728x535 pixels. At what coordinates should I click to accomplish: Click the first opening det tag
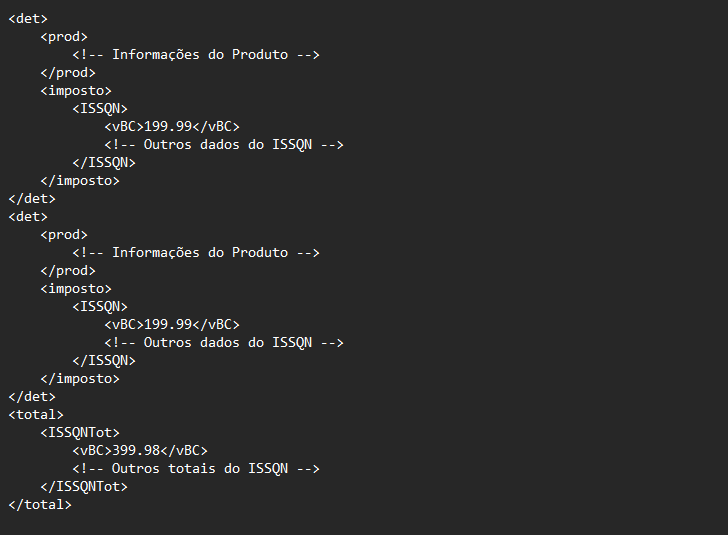coord(28,19)
